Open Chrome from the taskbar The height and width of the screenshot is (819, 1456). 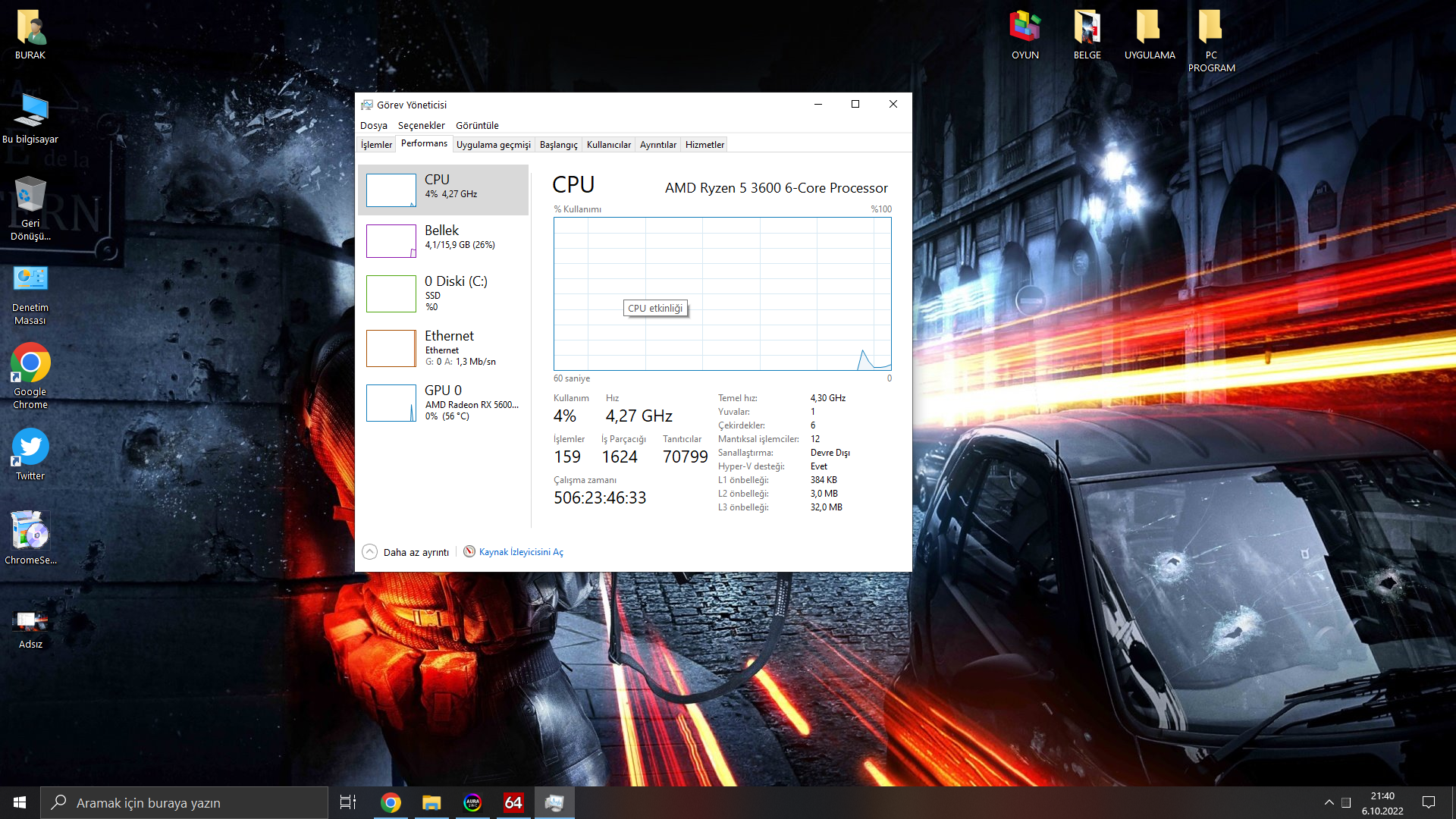(x=391, y=802)
